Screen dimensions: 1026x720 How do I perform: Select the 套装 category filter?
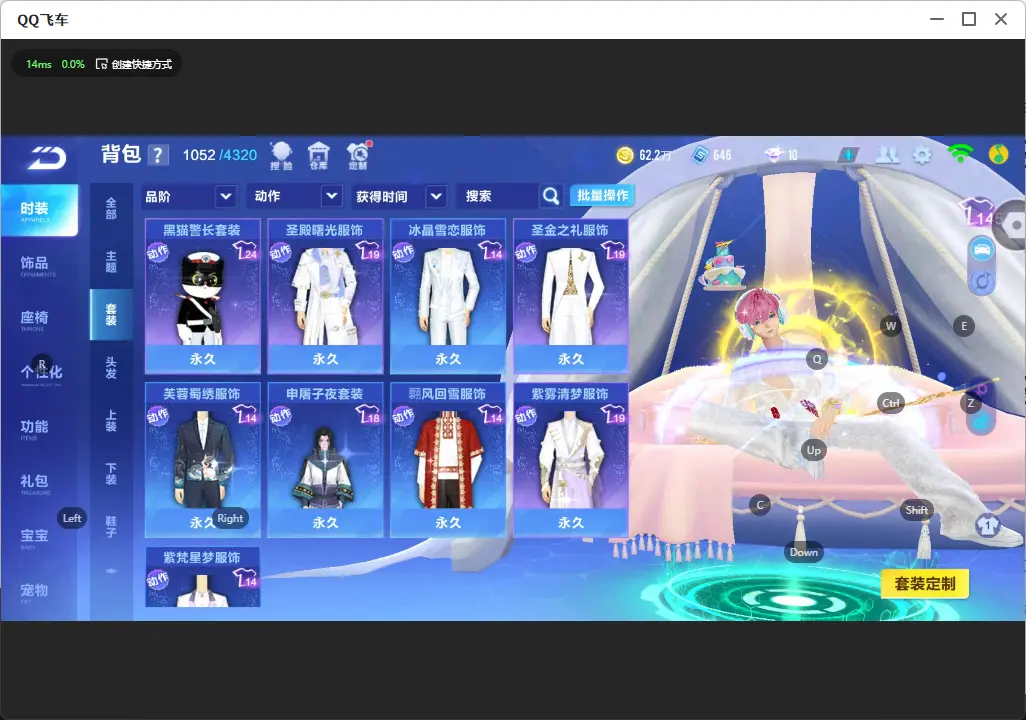pos(111,314)
